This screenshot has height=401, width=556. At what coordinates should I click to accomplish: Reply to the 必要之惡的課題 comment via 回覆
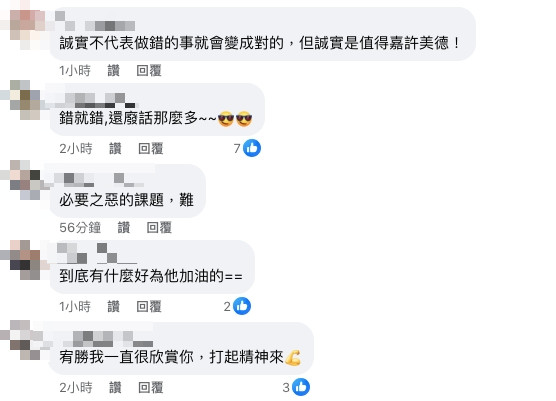[x=159, y=227]
